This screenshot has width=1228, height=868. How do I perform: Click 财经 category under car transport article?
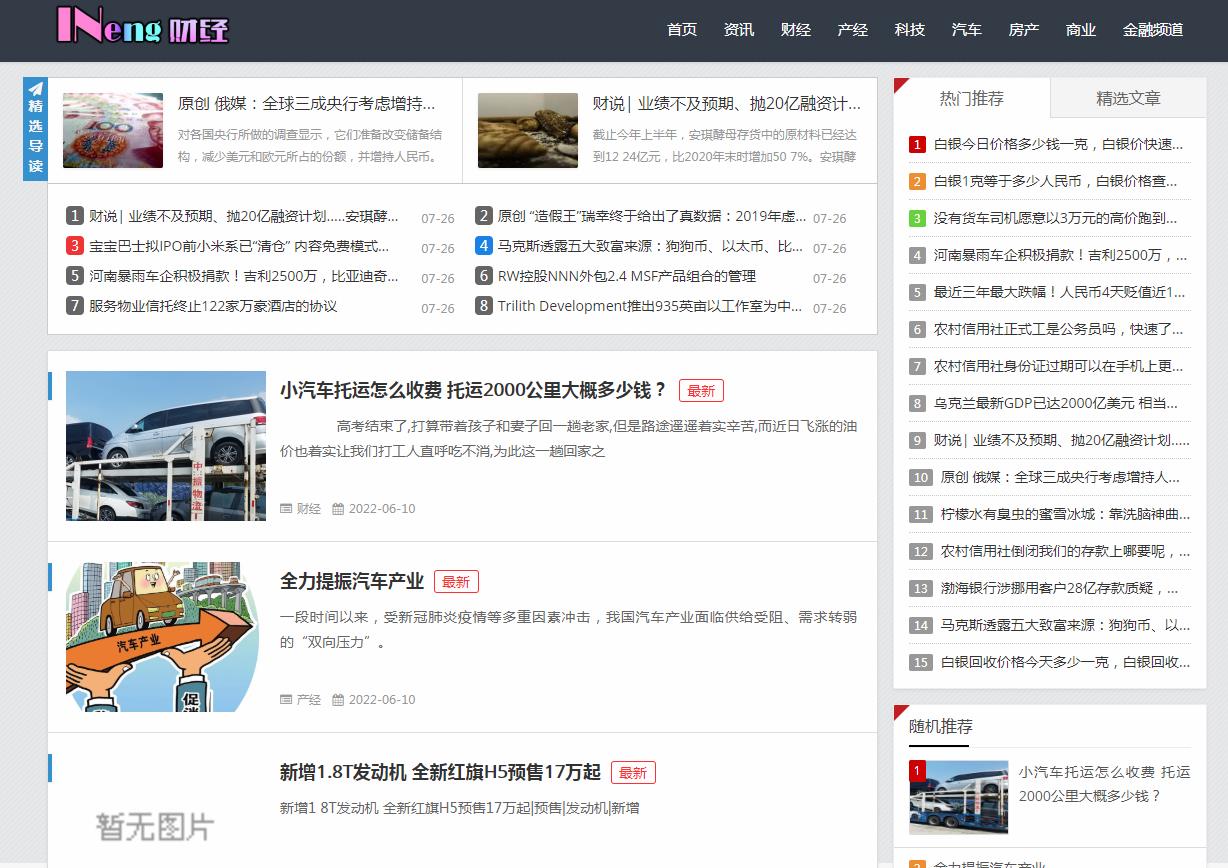309,508
